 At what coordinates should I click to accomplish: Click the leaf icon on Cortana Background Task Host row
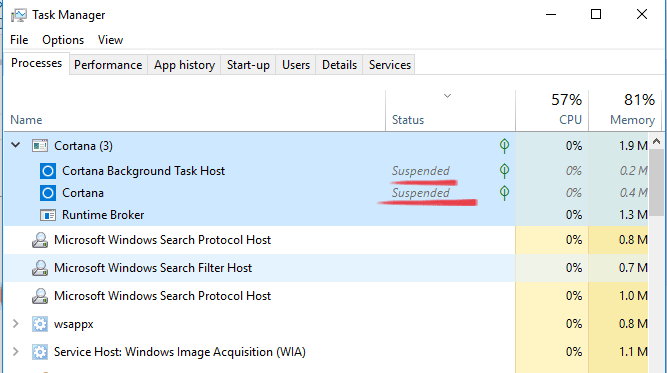tap(504, 171)
